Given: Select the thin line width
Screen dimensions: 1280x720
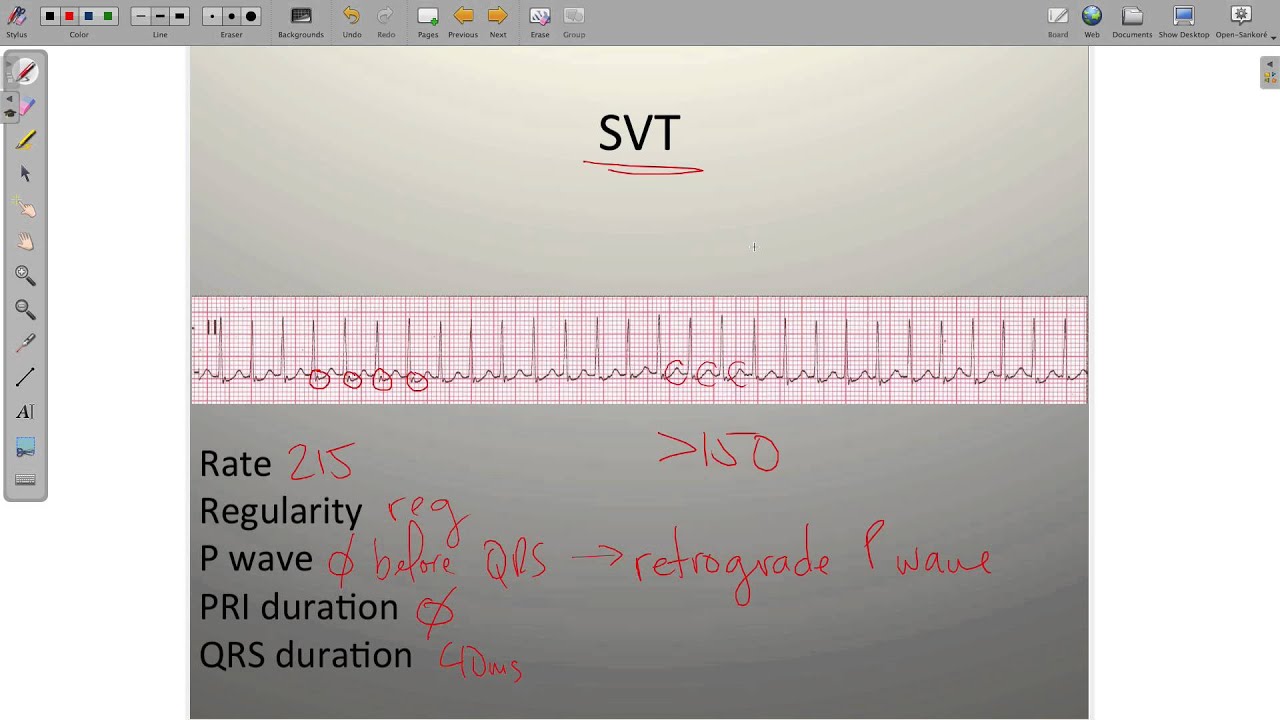Looking at the screenshot, I should (x=141, y=16).
